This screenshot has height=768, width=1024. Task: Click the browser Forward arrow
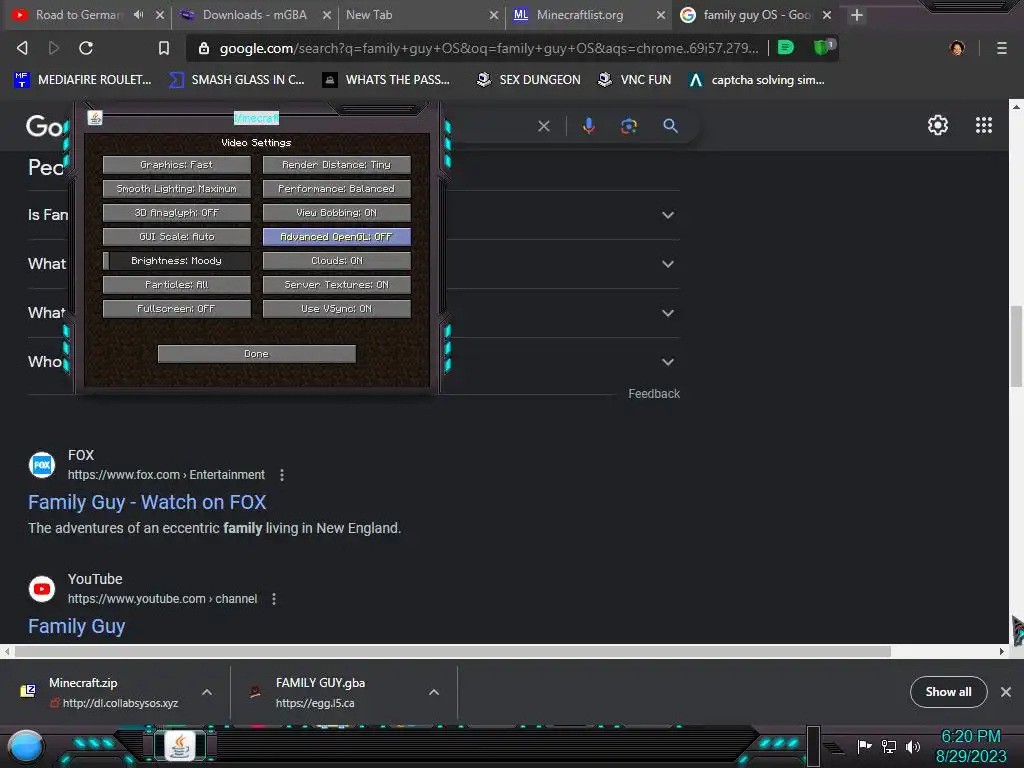click(54, 48)
